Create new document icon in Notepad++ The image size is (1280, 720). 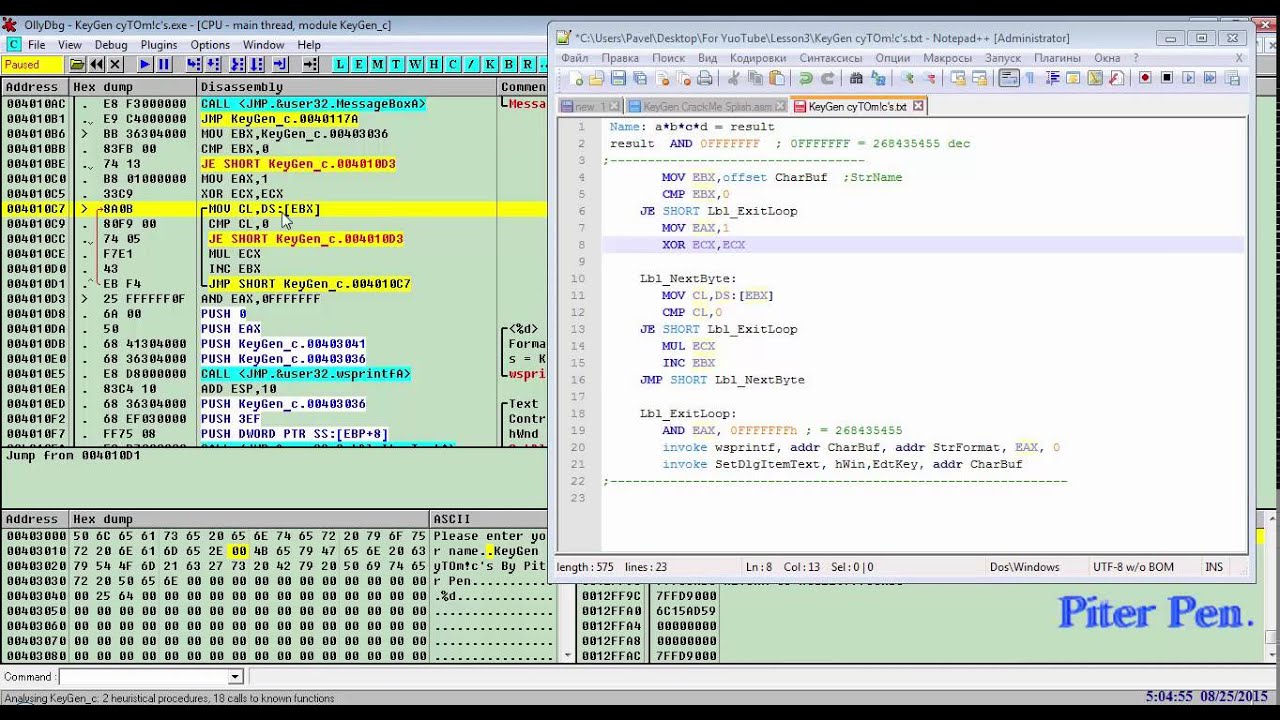point(576,78)
